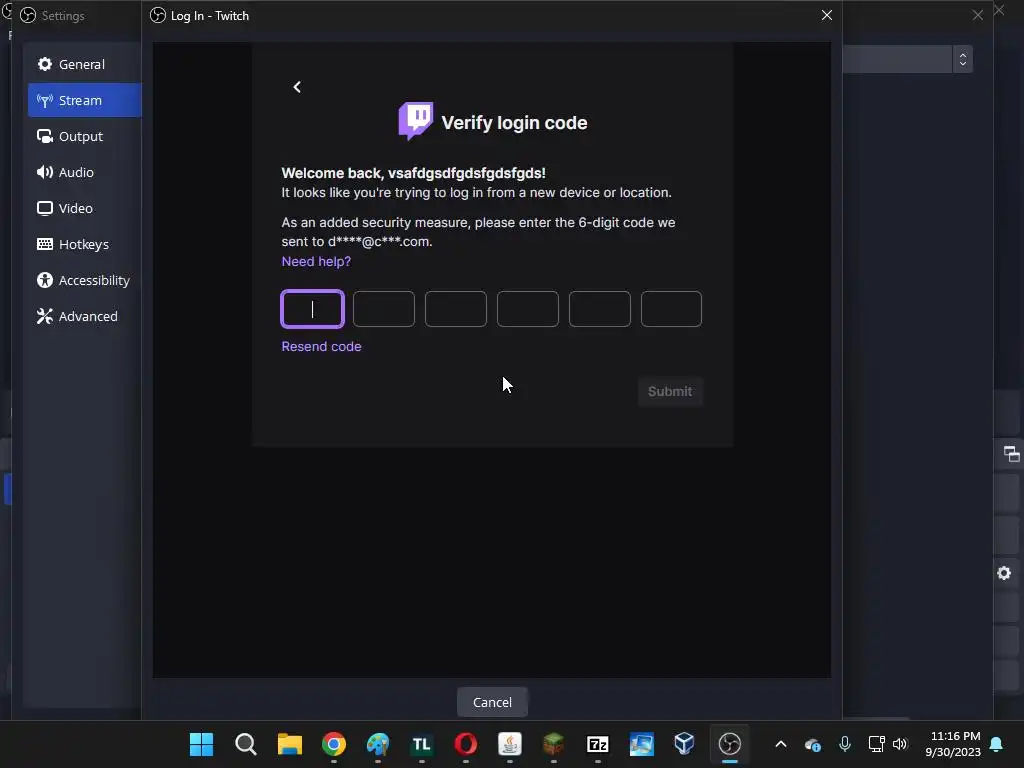The image size is (1024, 768).
Task: Focus the fourth code digit box
Action: pyautogui.click(x=528, y=309)
